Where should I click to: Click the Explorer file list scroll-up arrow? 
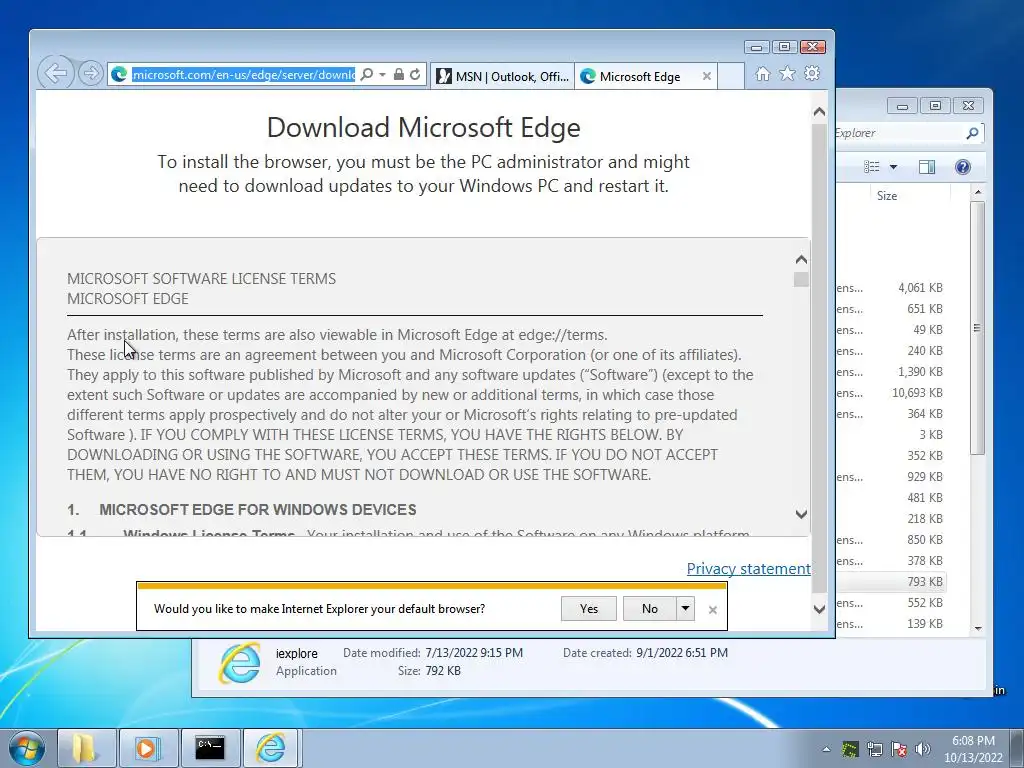[x=978, y=192]
